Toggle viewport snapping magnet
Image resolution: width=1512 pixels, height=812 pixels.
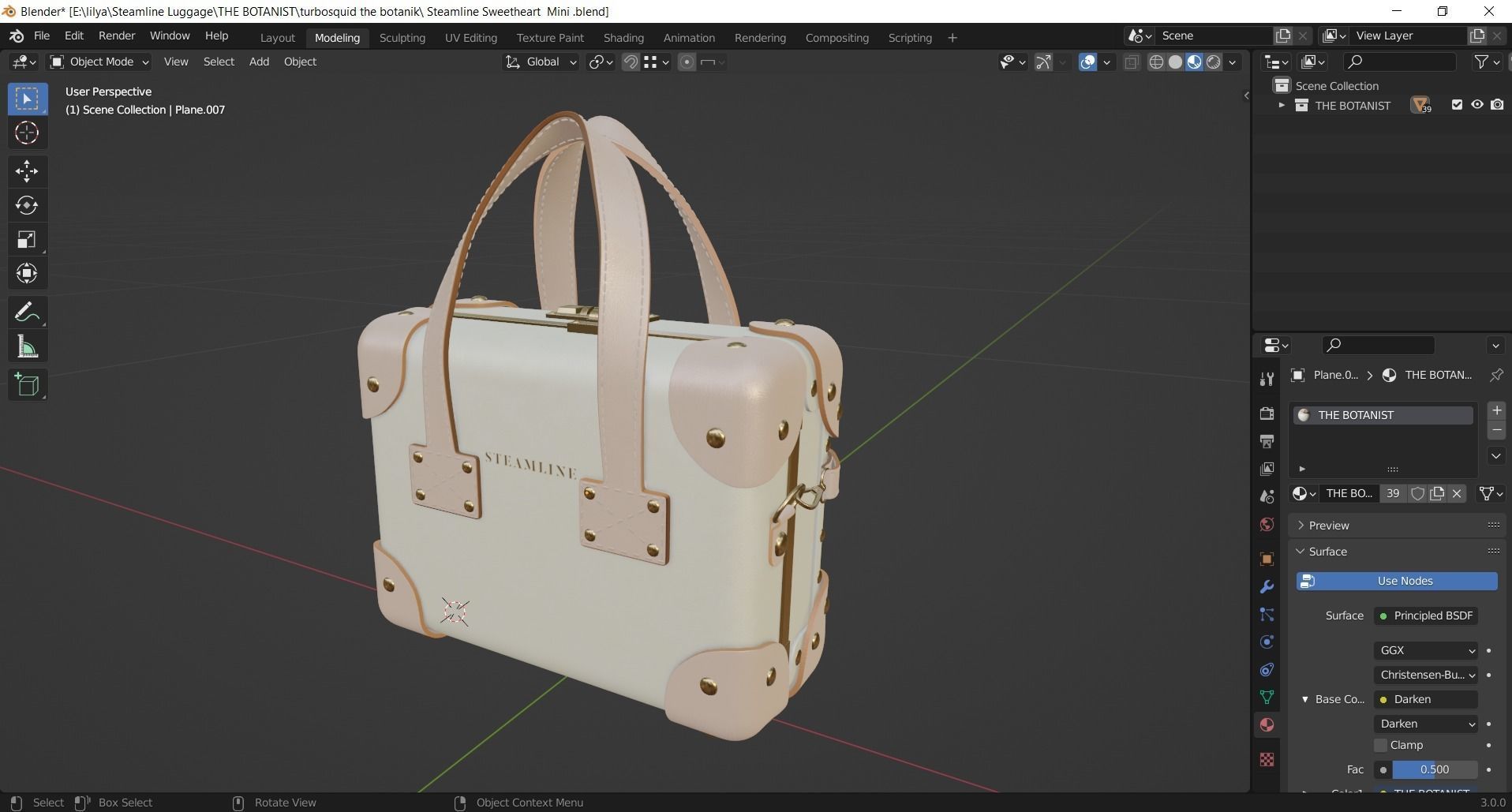coord(630,62)
